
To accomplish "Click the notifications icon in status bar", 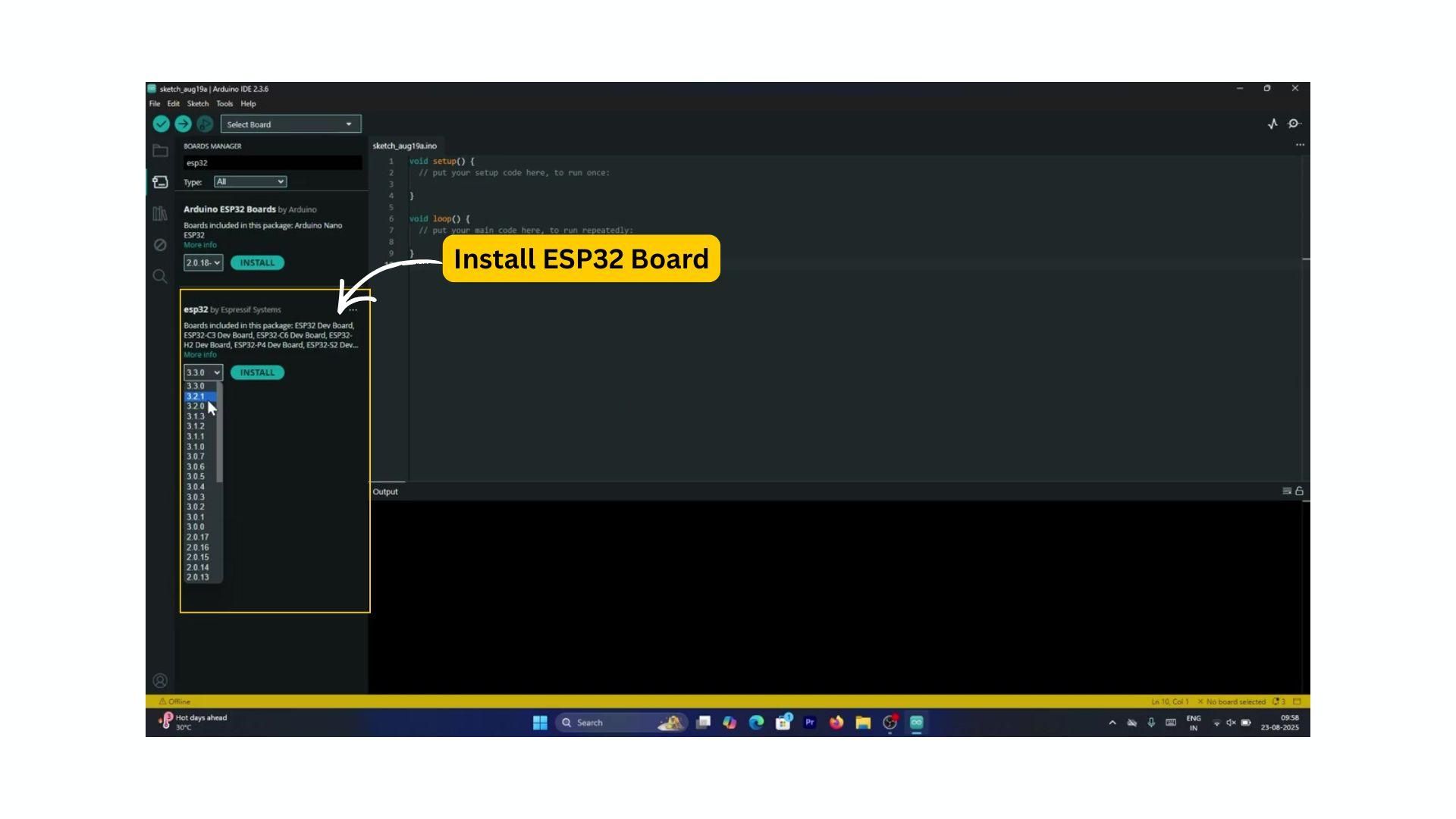I will pos(1279,701).
